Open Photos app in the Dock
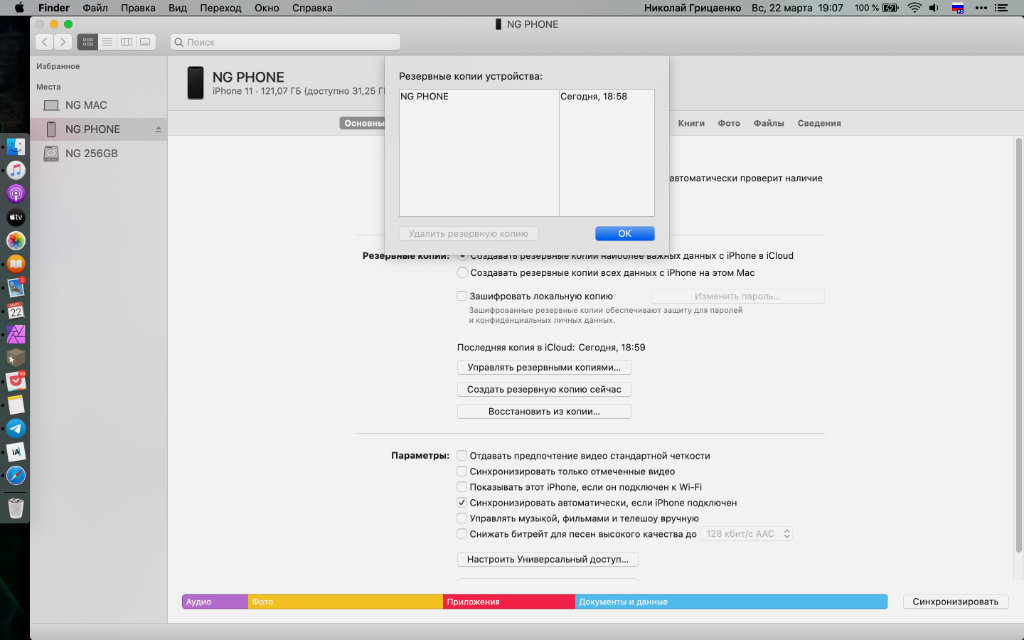Image resolution: width=1024 pixels, height=640 pixels. [x=16, y=241]
